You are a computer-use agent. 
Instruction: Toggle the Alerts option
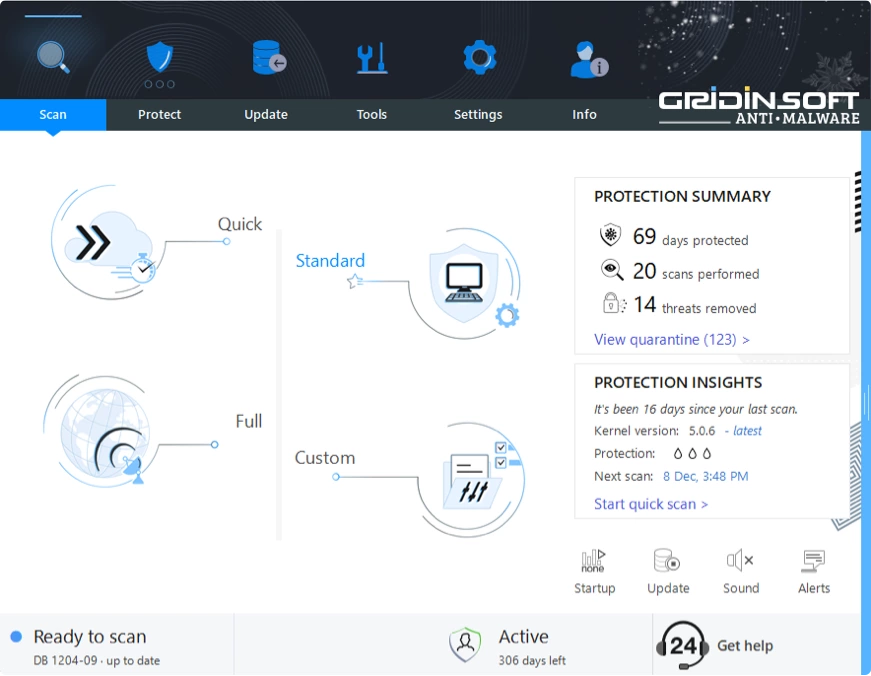point(814,572)
